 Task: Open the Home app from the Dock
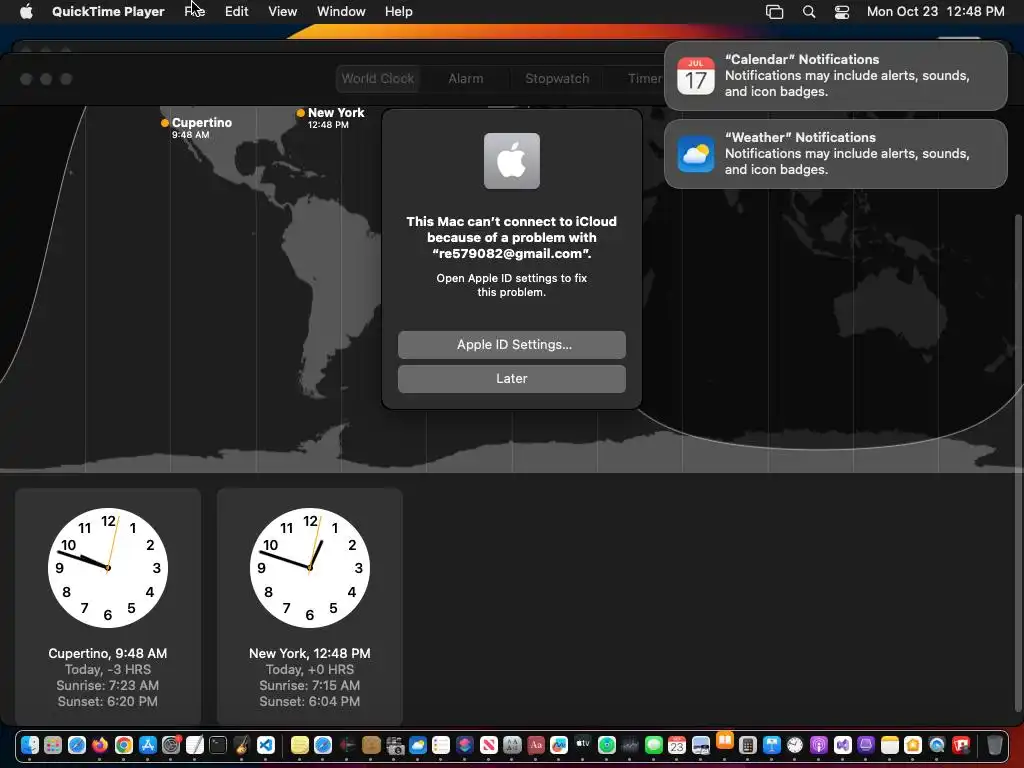[x=913, y=744]
